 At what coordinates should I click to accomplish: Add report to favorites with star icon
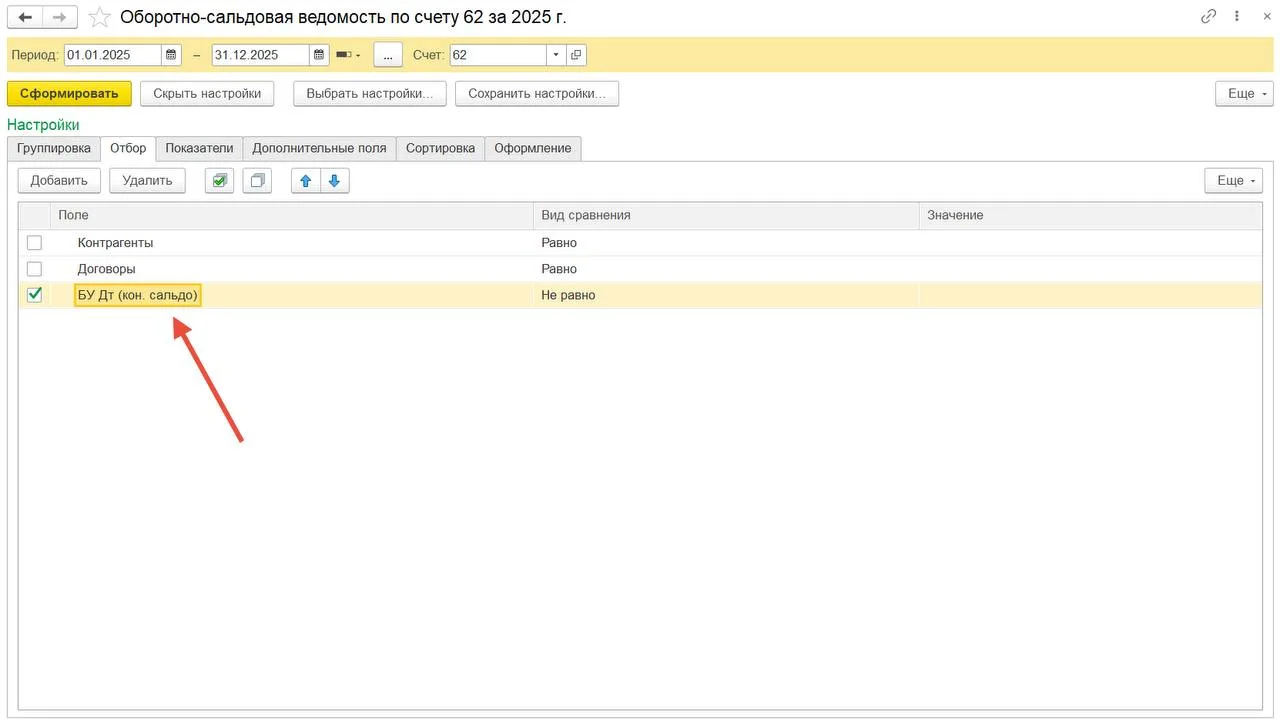pos(99,17)
